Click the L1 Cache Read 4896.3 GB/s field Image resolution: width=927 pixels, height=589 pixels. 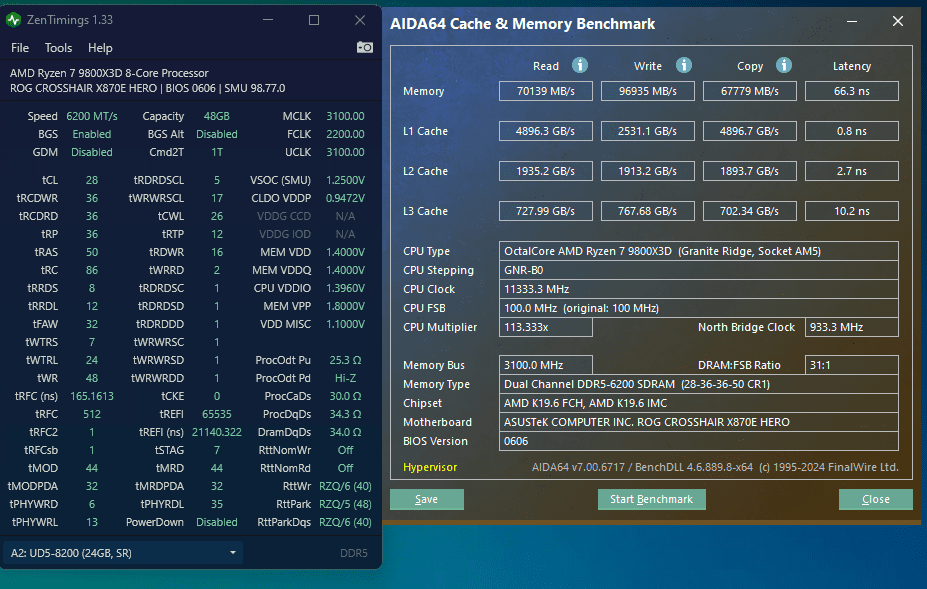pyautogui.click(x=546, y=131)
